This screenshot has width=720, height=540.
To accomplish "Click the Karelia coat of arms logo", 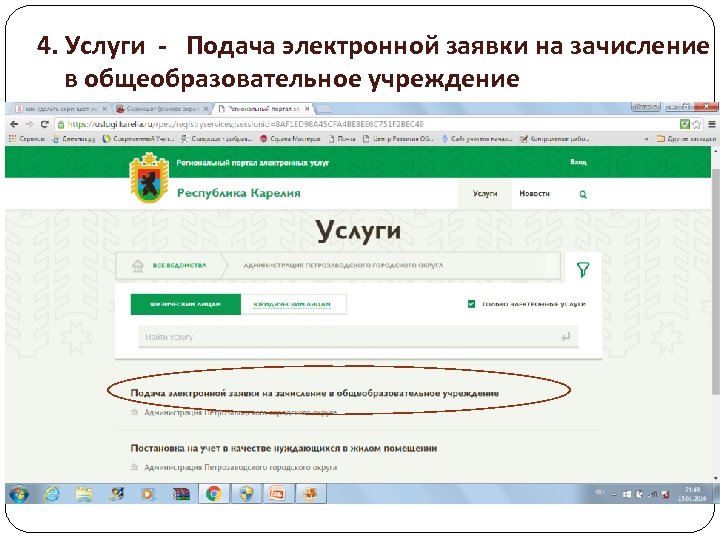I will click(x=148, y=178).
